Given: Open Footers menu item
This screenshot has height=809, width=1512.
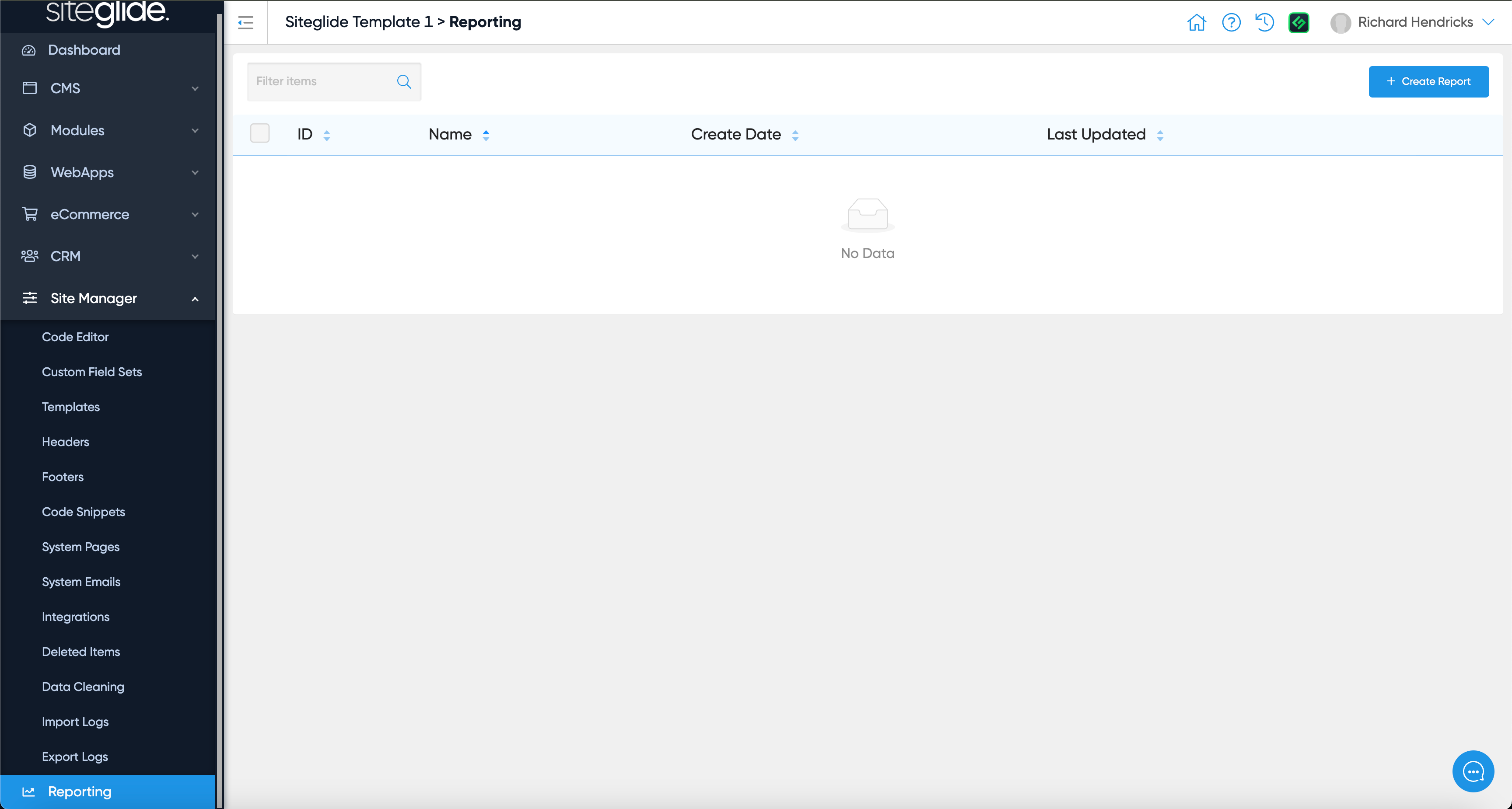Looking at the screenshot, I should (x=62, y=477).
